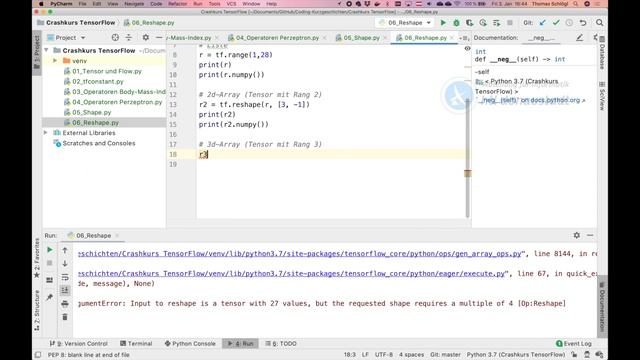The height and width of the screenshot is (360, 640).
Task: Print the run console output
Action: (65, 304)
